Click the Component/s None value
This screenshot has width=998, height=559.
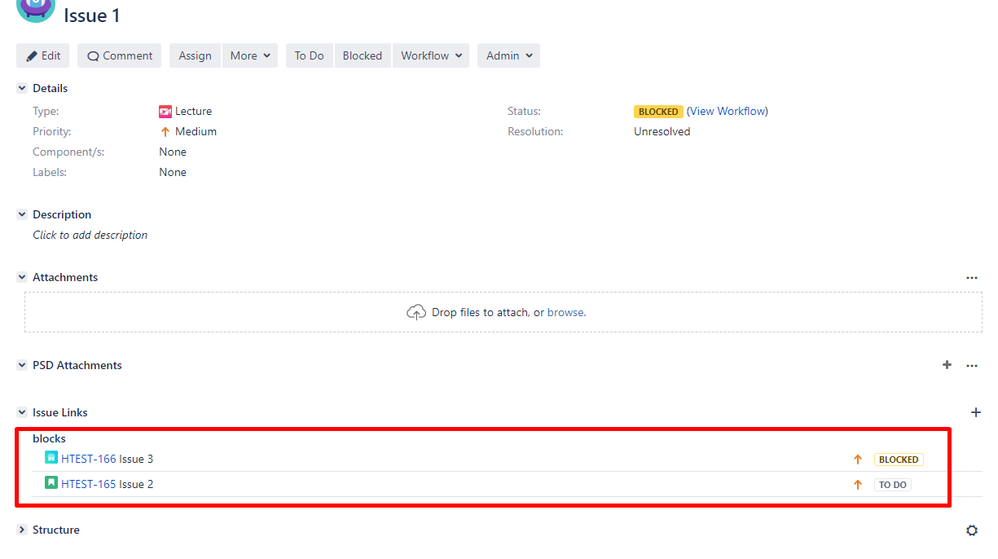pos(172,152)
